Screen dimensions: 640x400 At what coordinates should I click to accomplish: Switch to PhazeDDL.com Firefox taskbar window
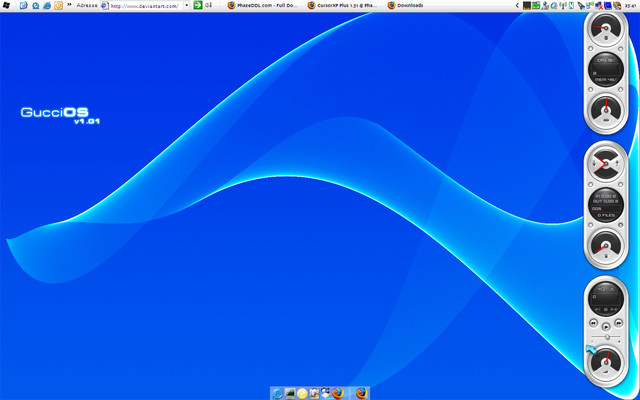click(263, 5)
